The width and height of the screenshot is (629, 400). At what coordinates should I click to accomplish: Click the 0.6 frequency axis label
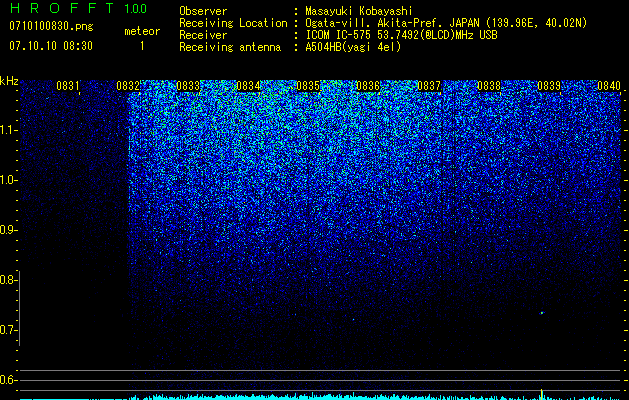click(8, 380)
